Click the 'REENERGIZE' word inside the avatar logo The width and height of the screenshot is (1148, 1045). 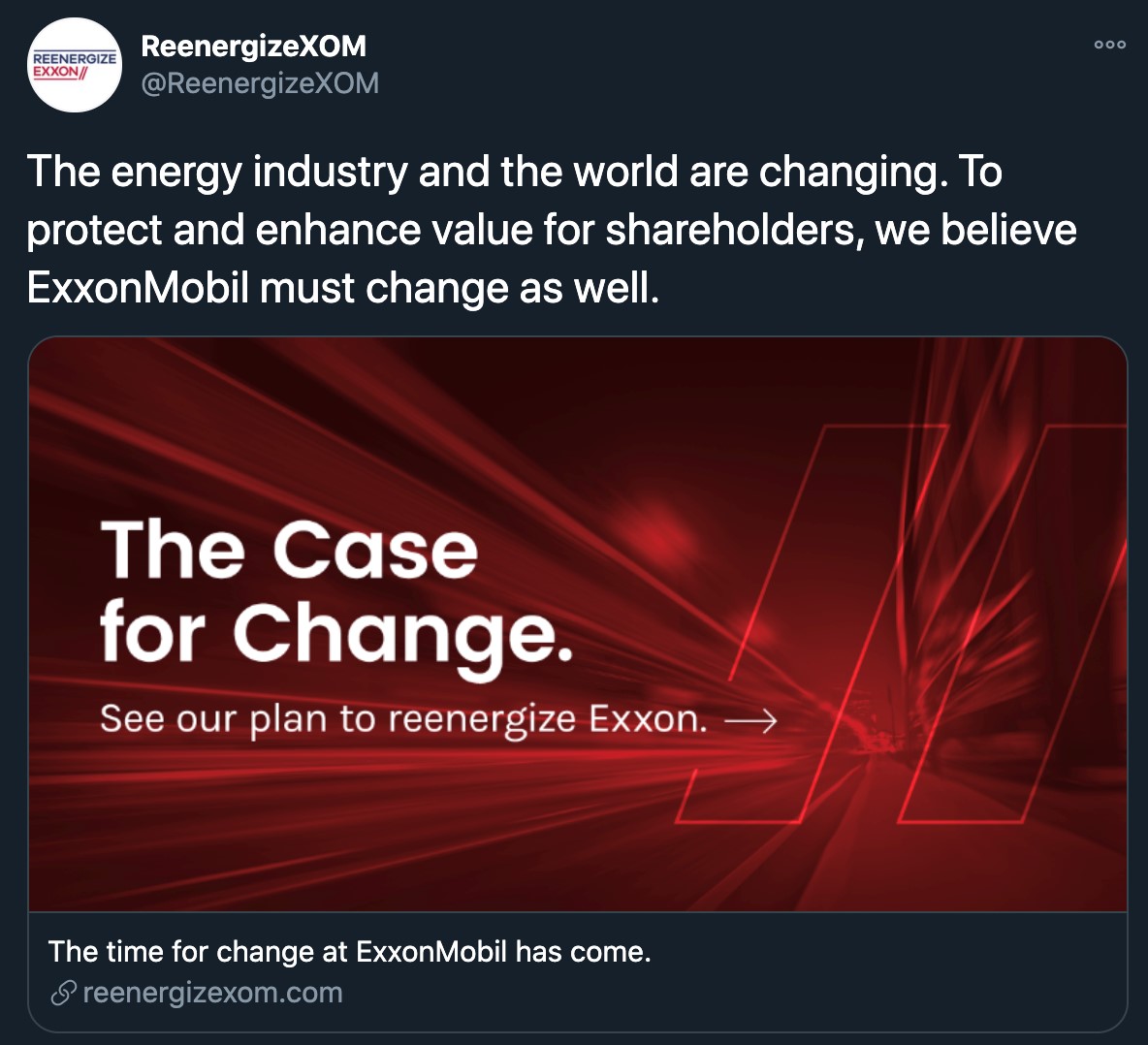75,58
